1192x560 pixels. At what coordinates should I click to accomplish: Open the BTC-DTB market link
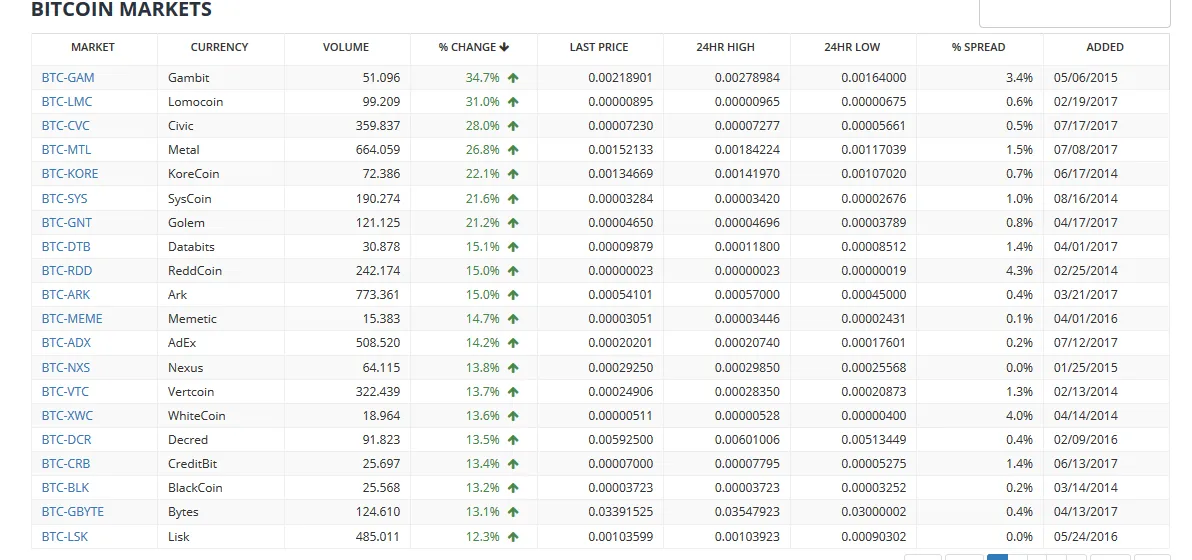tap(66, 247)
